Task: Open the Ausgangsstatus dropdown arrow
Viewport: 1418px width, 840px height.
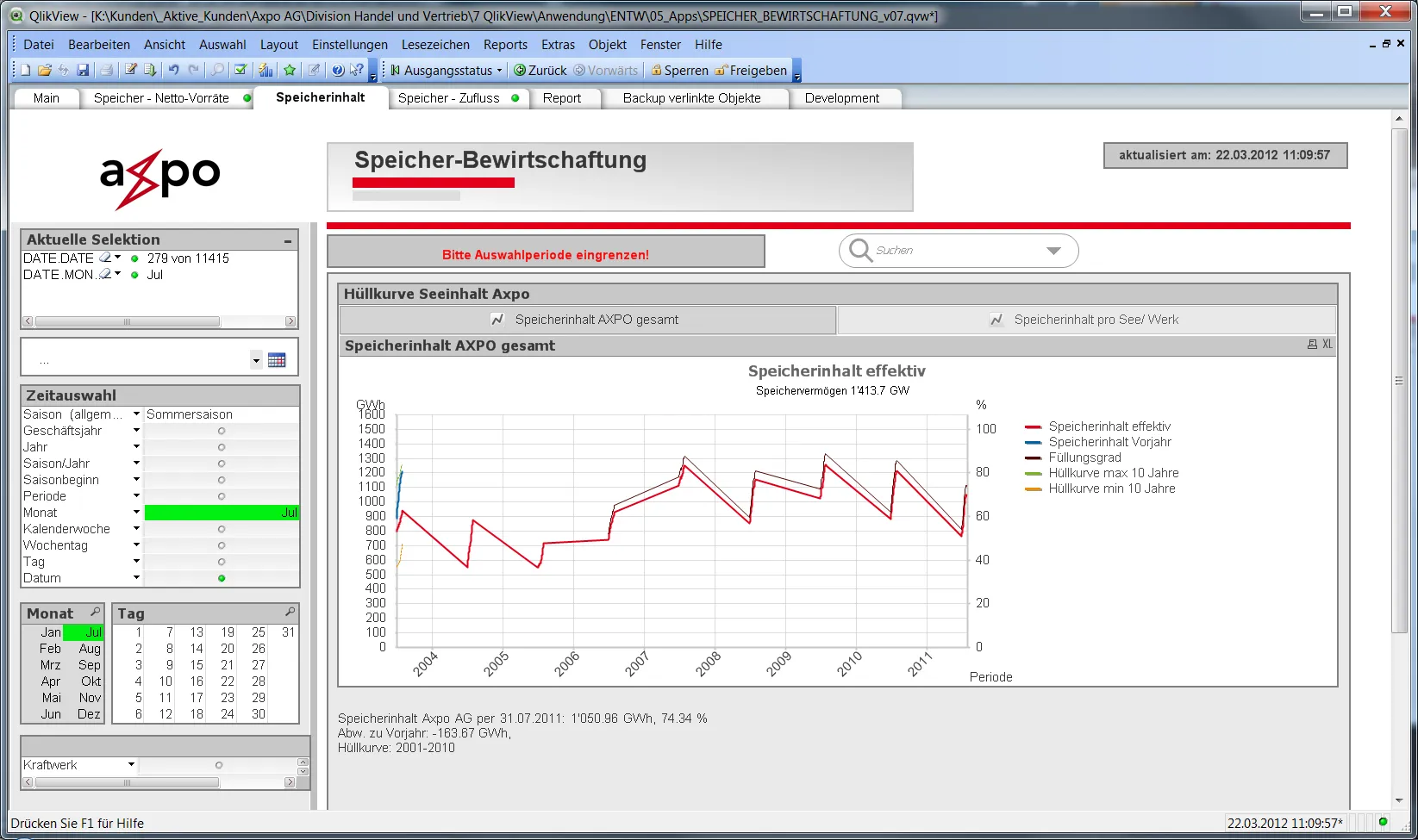Action: [x=499, y=71]
